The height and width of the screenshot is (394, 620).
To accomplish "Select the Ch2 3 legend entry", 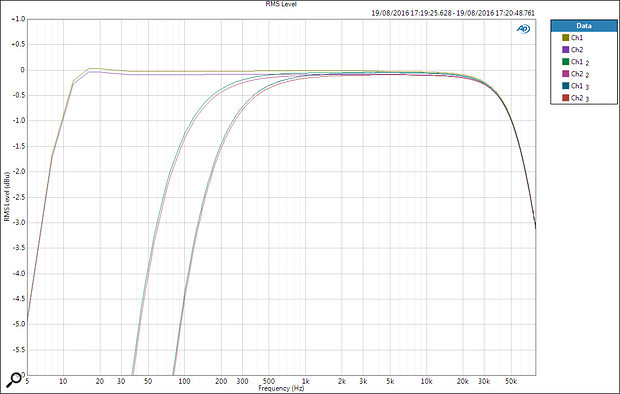I will pyautogui.click(x=580, y=98).
